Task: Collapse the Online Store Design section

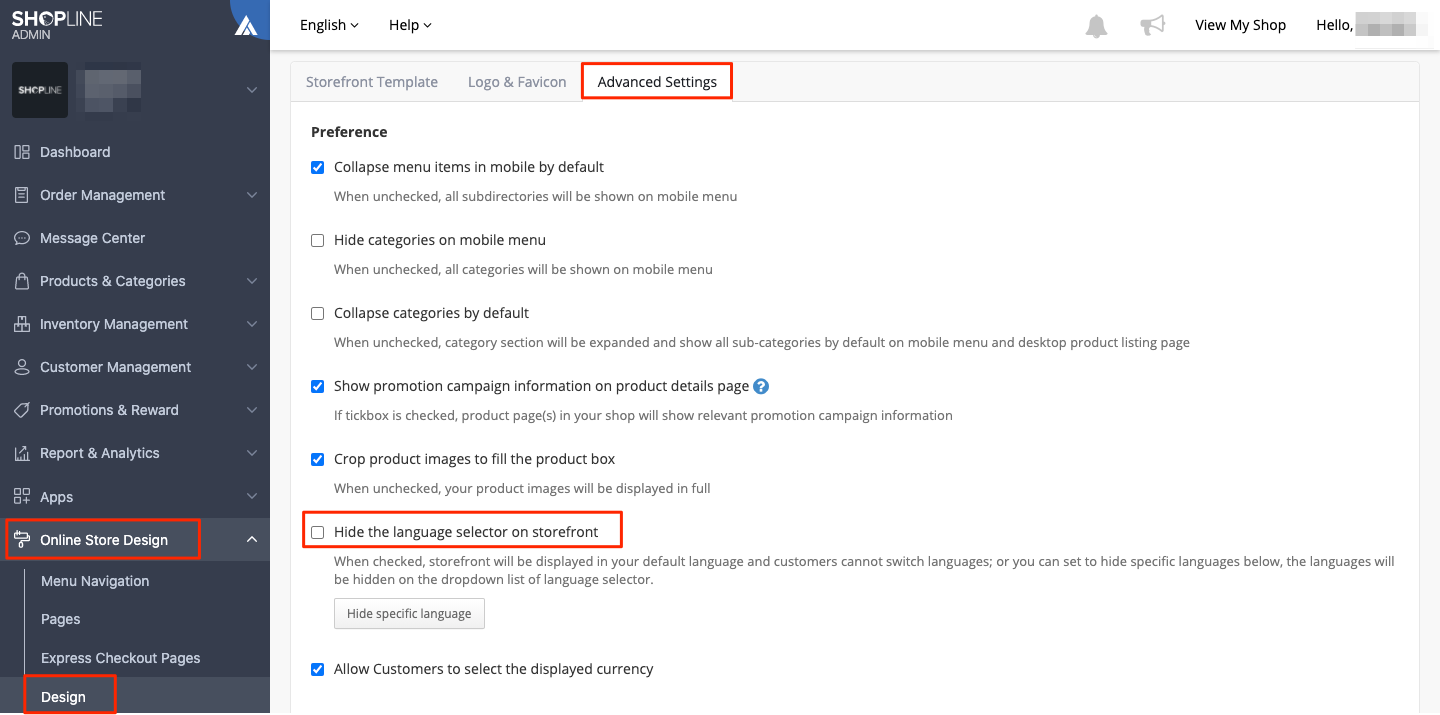Action: pyautogui.click(x=252, y=540)
